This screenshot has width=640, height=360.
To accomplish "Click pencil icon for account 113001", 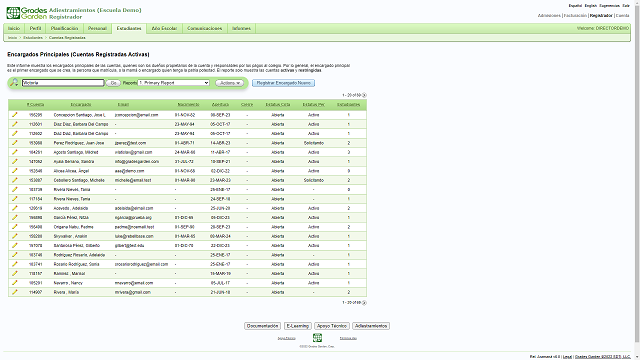I will [15, 124].
